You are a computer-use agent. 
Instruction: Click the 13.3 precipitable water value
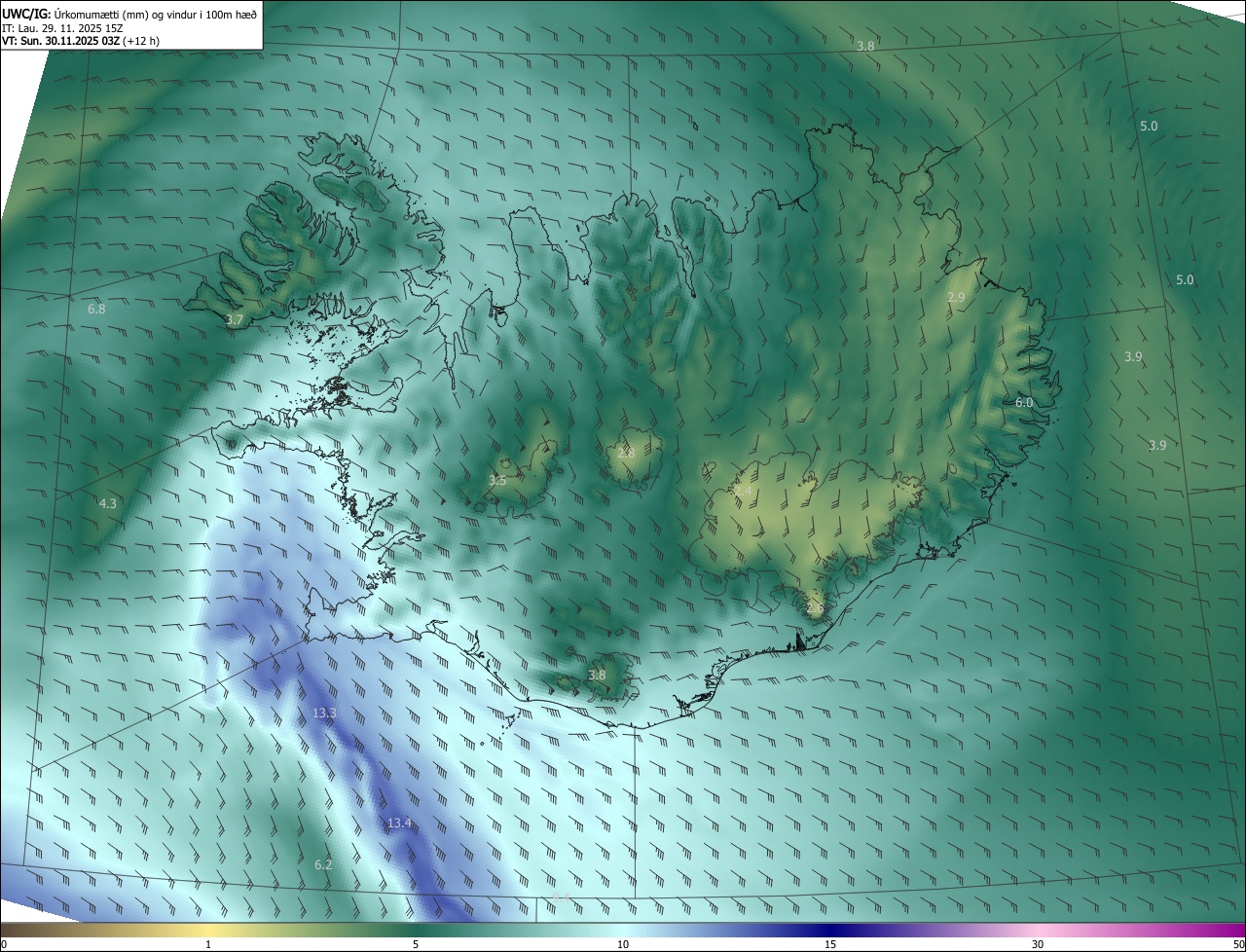(324, 714)
